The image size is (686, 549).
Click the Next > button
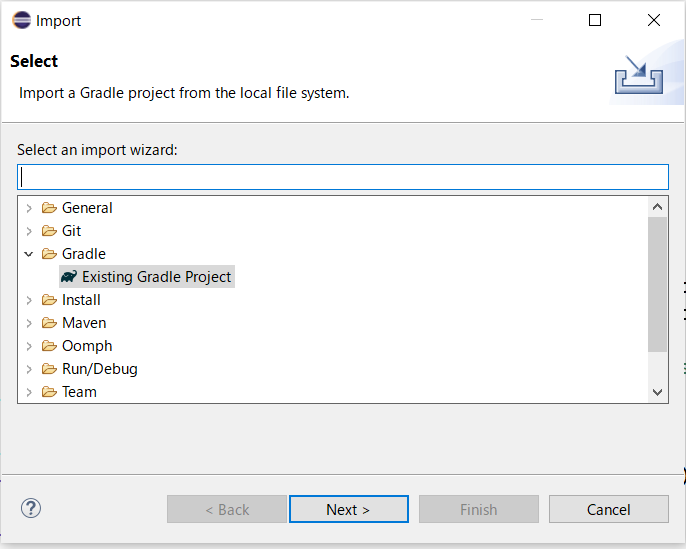pyautogui.click(x=349, y=509)
